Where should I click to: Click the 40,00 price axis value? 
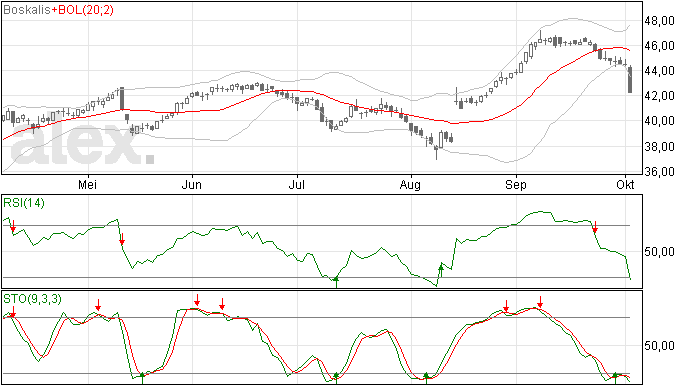coord(659,121)
